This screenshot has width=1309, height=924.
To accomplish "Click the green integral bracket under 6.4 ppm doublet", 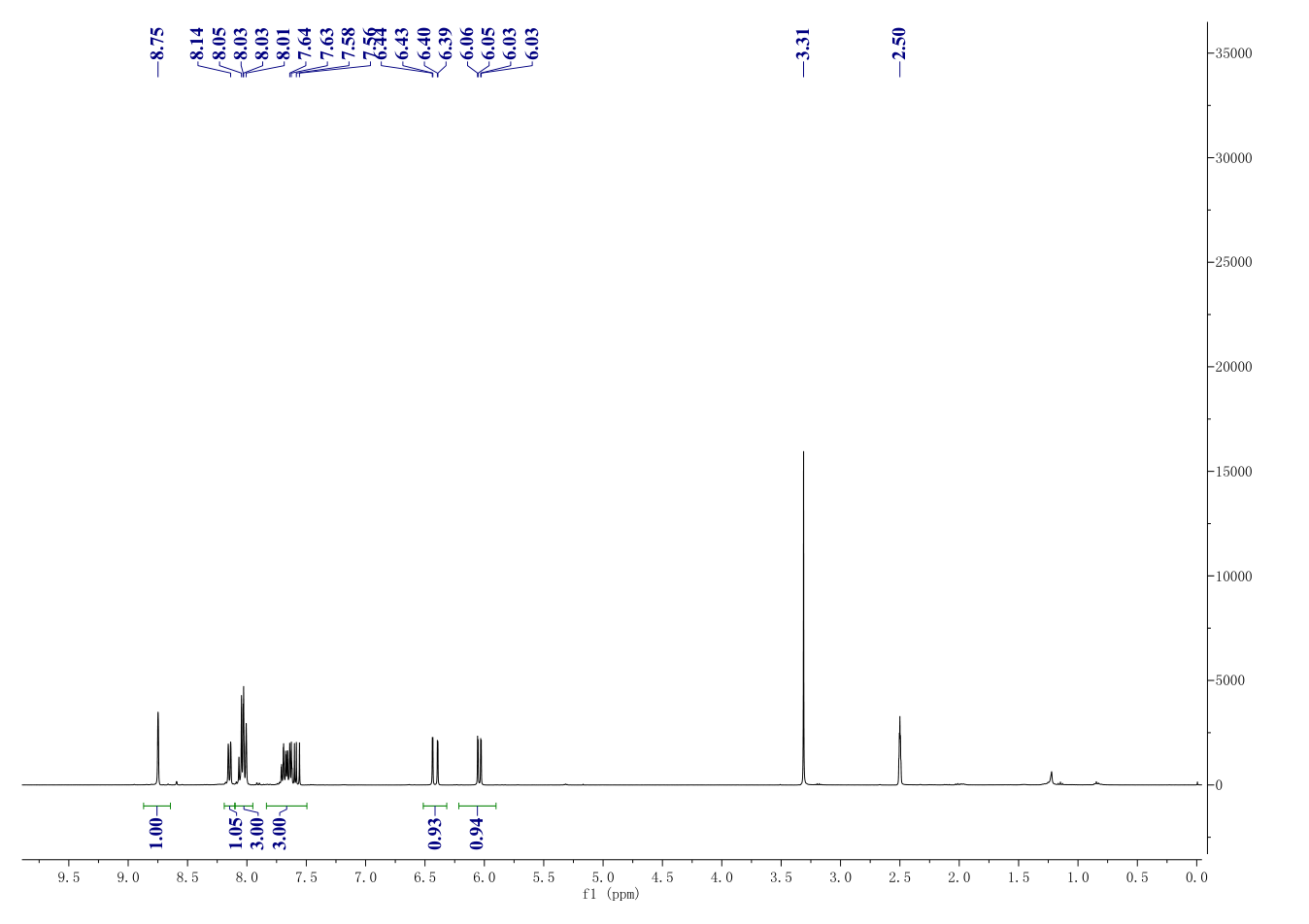I will (434, 806).
